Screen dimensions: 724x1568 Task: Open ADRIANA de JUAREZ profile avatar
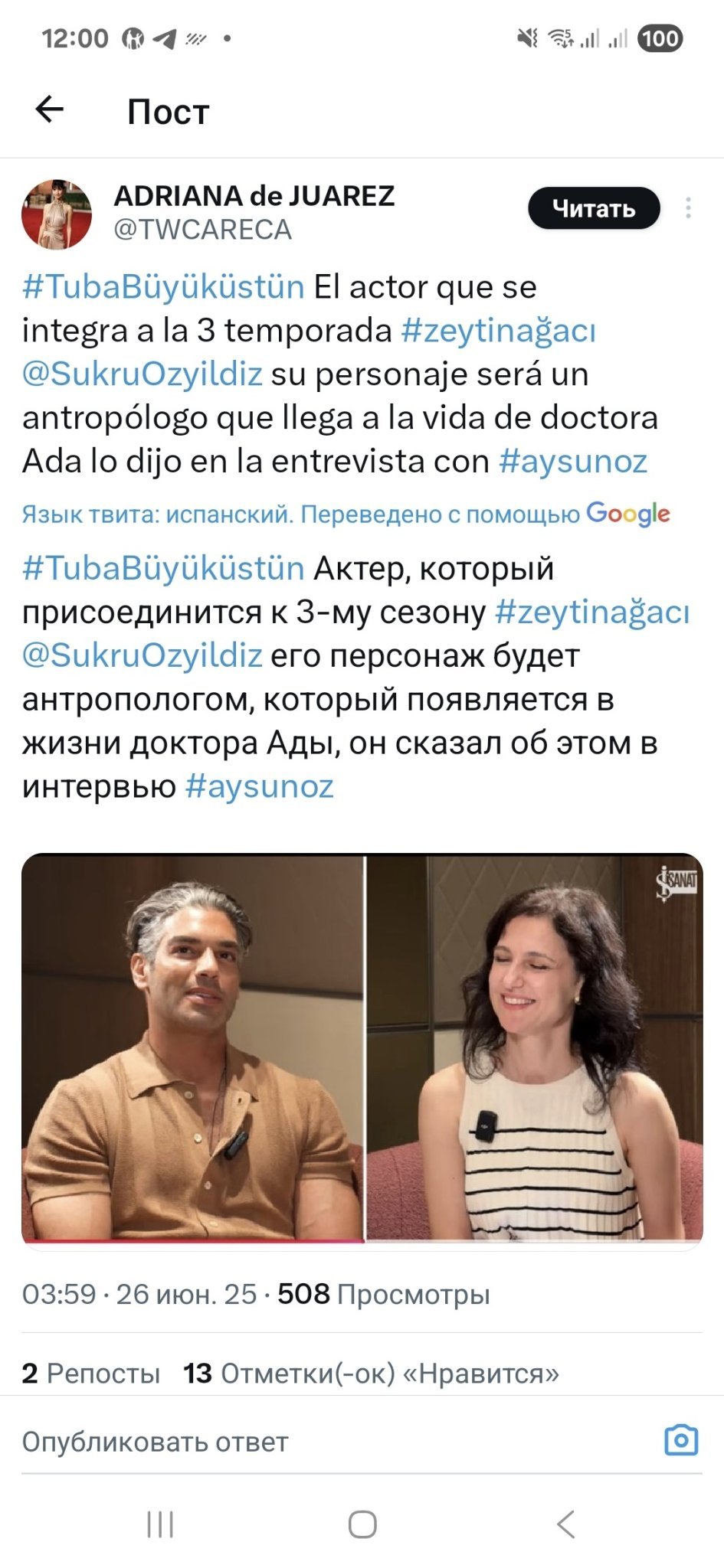click(x=57, y=214)
